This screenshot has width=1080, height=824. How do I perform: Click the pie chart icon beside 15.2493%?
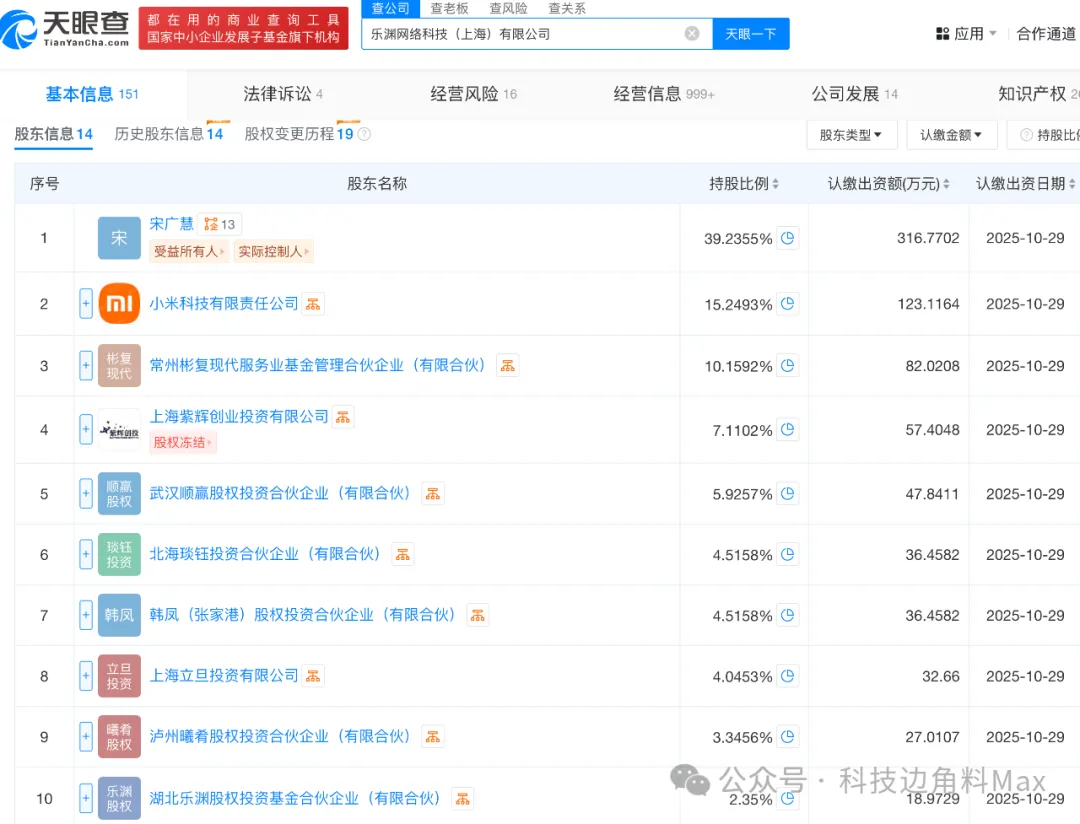(x=788, y=304)
